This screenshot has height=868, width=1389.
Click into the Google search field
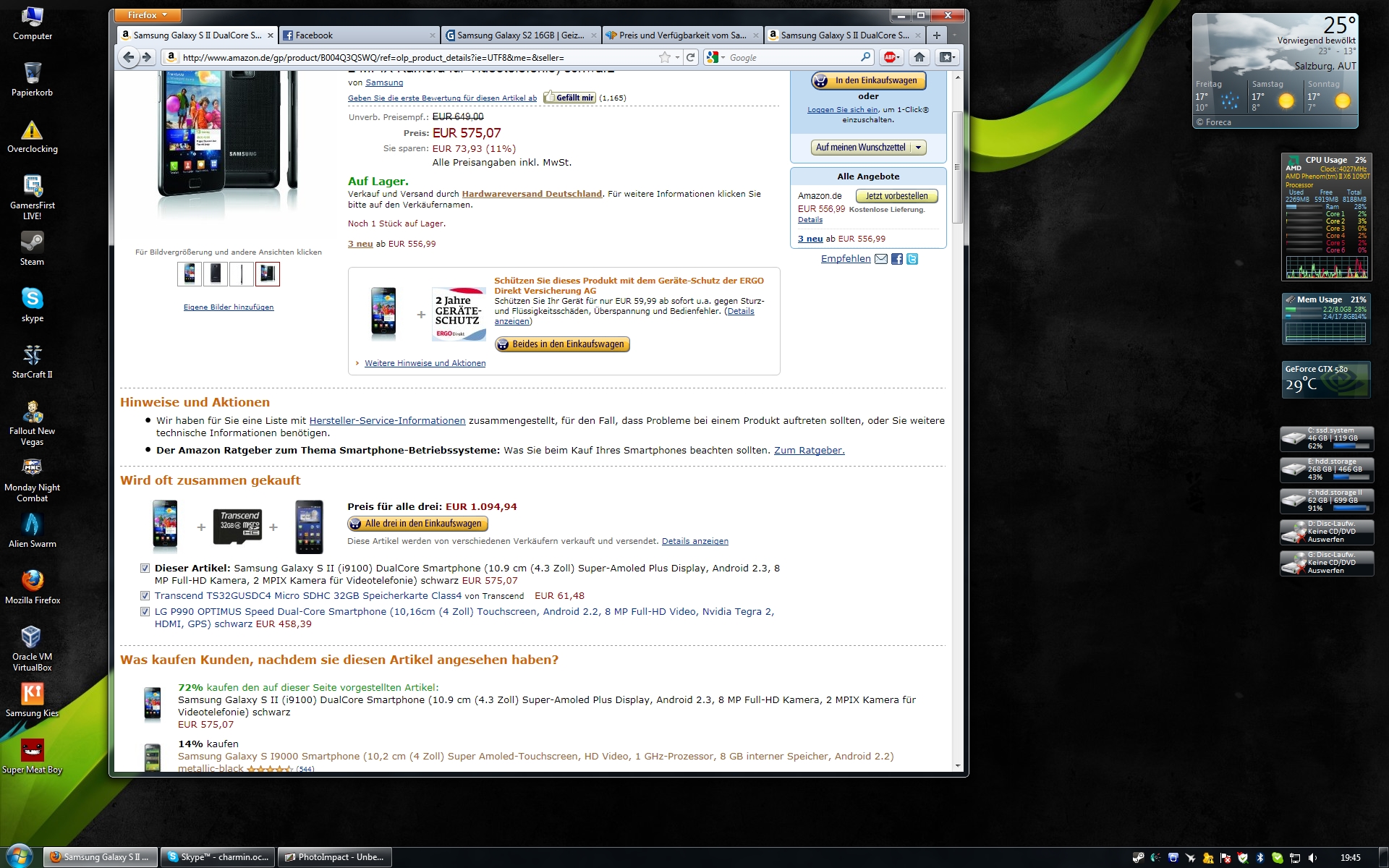[x=792, y=57]
